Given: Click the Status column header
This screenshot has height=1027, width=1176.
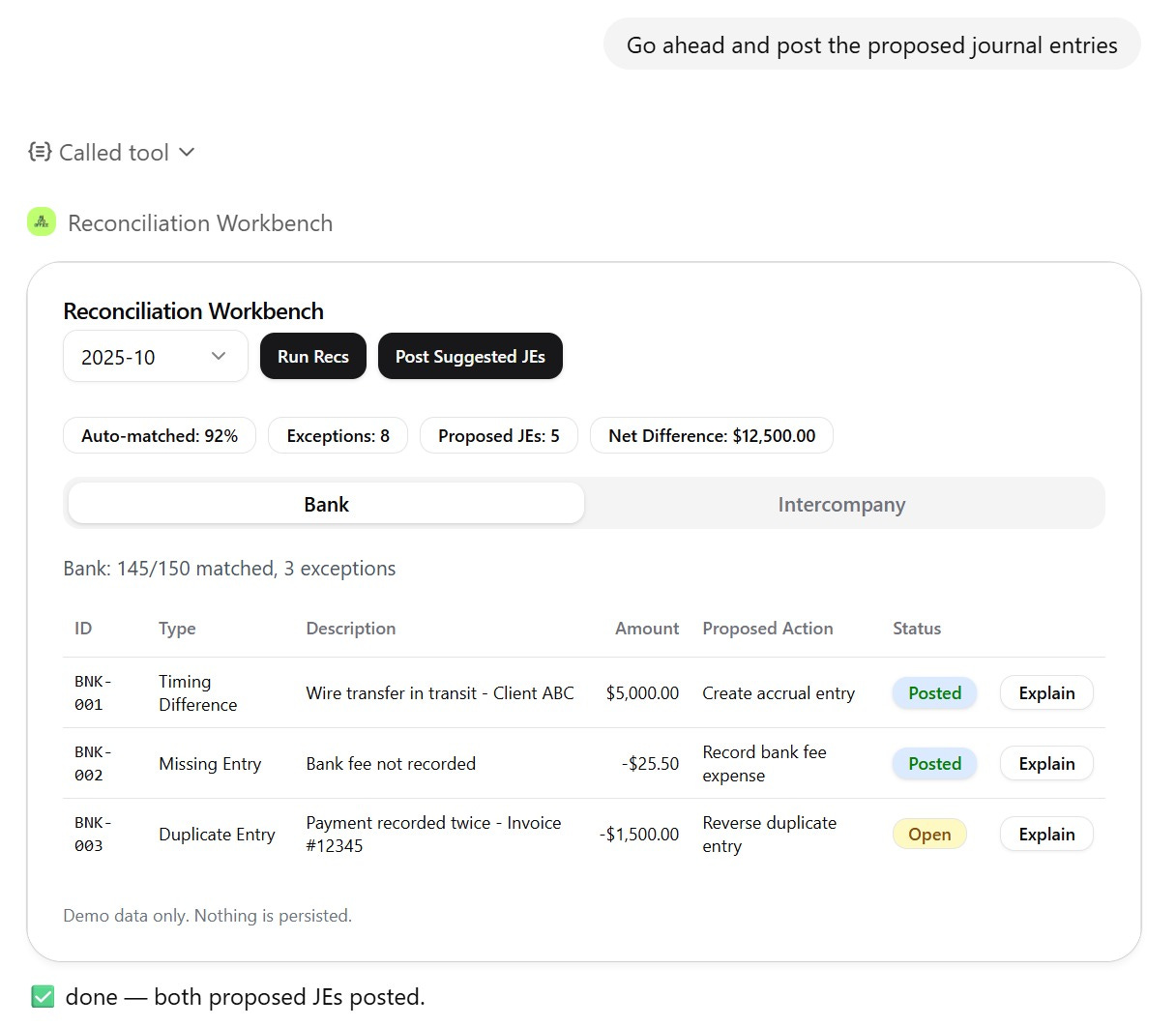Looking at the screenshot, I should point(916,628).
